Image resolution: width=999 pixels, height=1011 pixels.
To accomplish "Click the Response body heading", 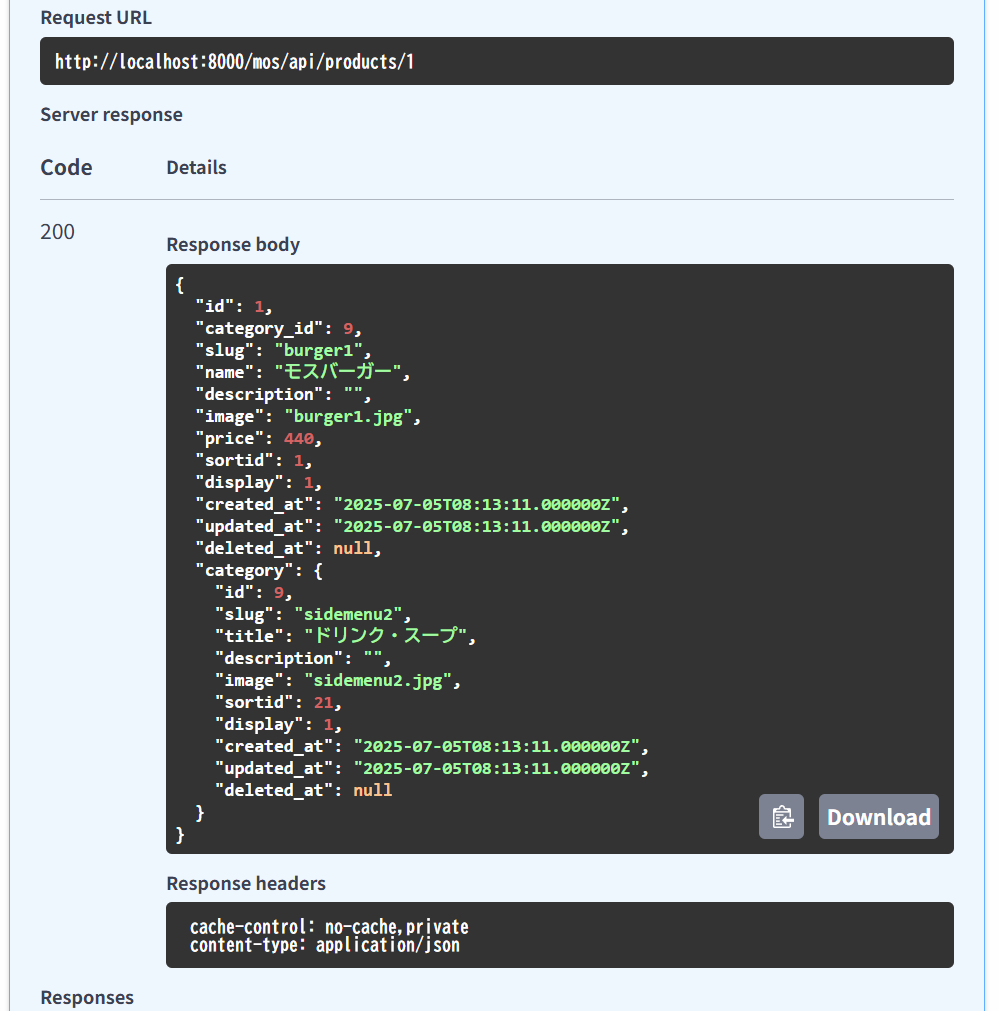I will (233, 244).
